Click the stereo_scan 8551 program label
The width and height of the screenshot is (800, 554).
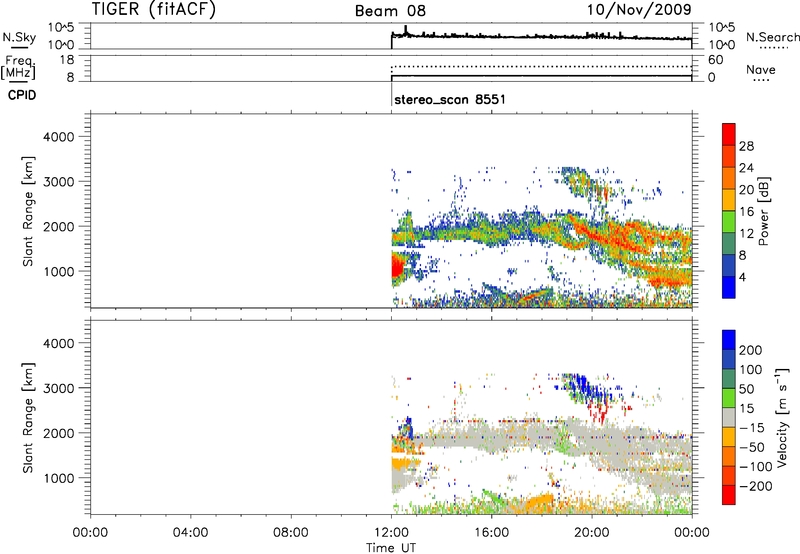click(450, 99)
